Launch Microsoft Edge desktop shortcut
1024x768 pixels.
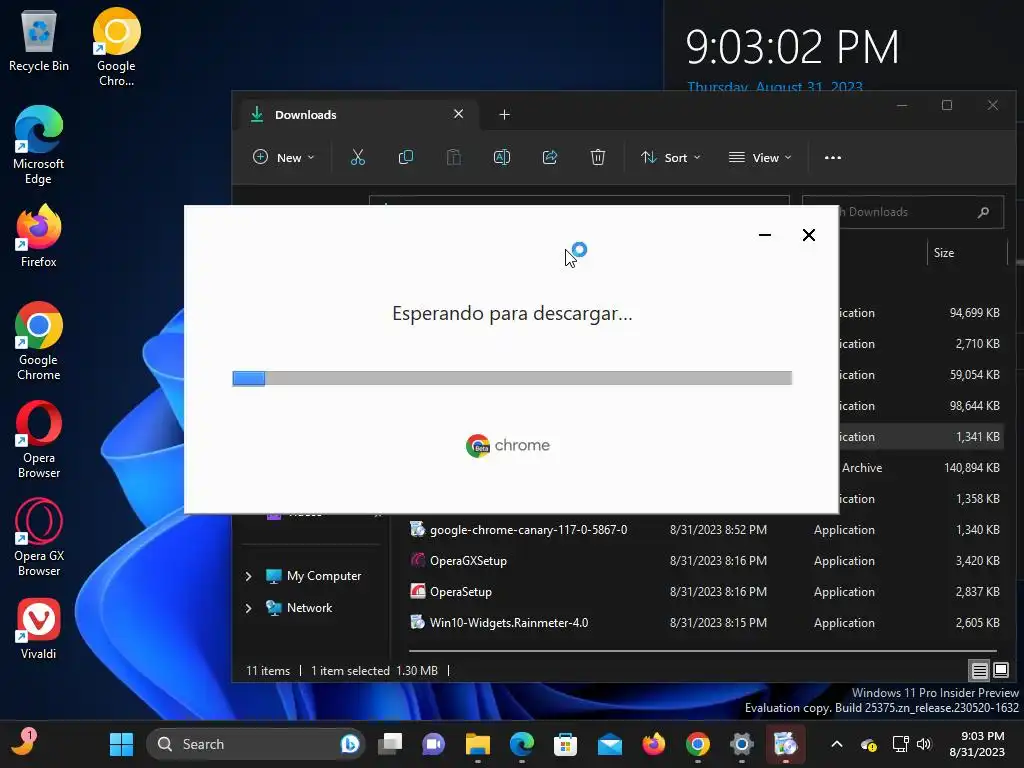coord(39,145)
